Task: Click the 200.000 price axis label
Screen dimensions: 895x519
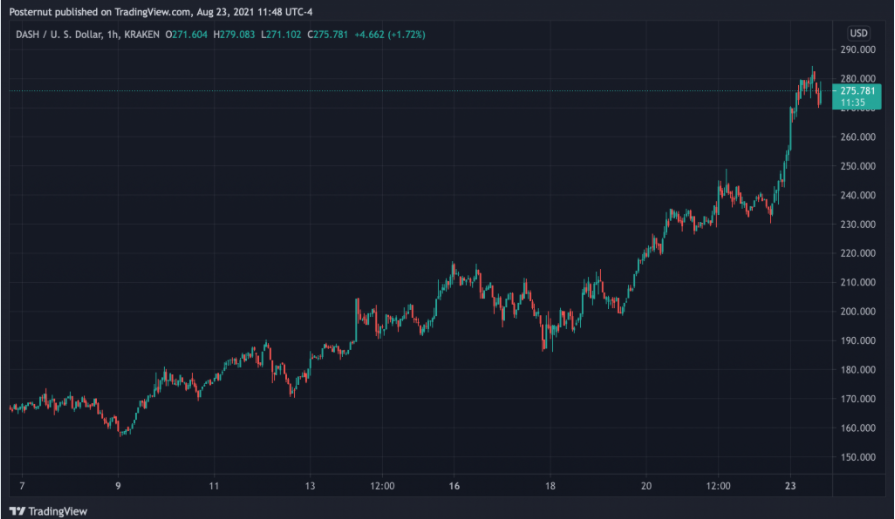Action: click(x=857, y=311)
